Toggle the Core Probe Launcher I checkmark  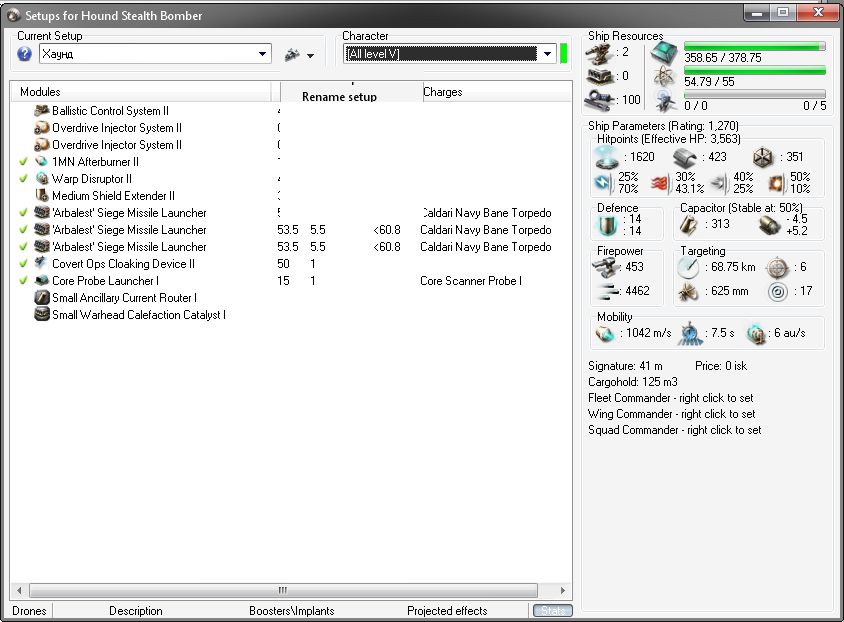pos(23,280)
